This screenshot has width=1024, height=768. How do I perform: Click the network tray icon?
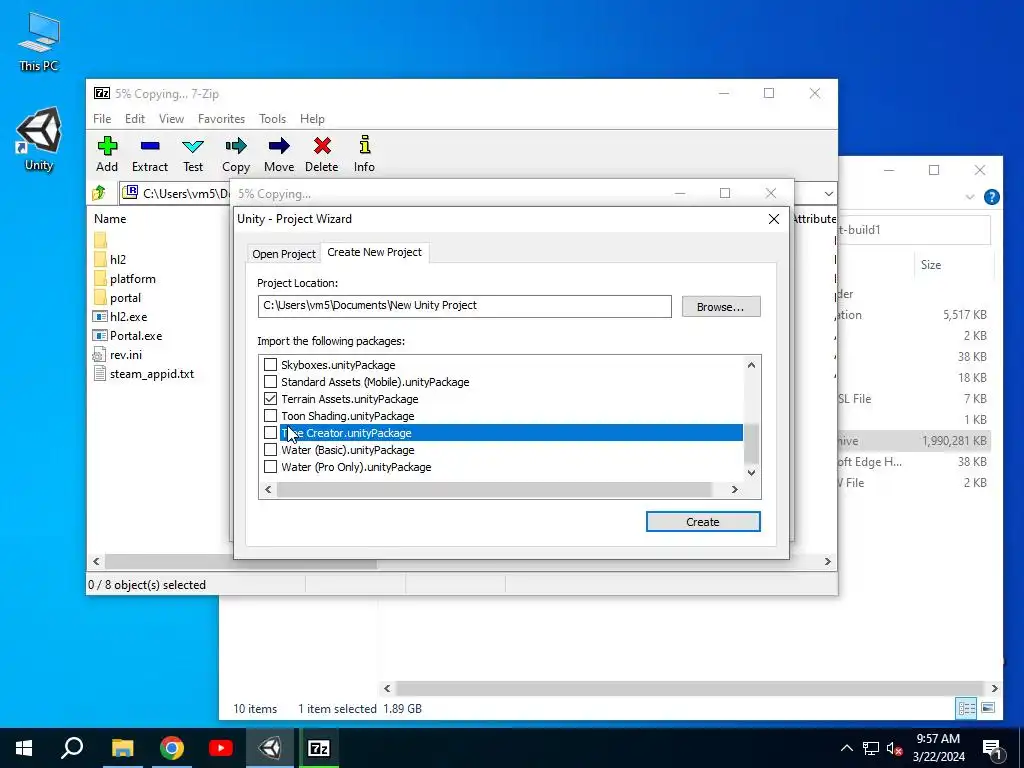click(871, 748)
